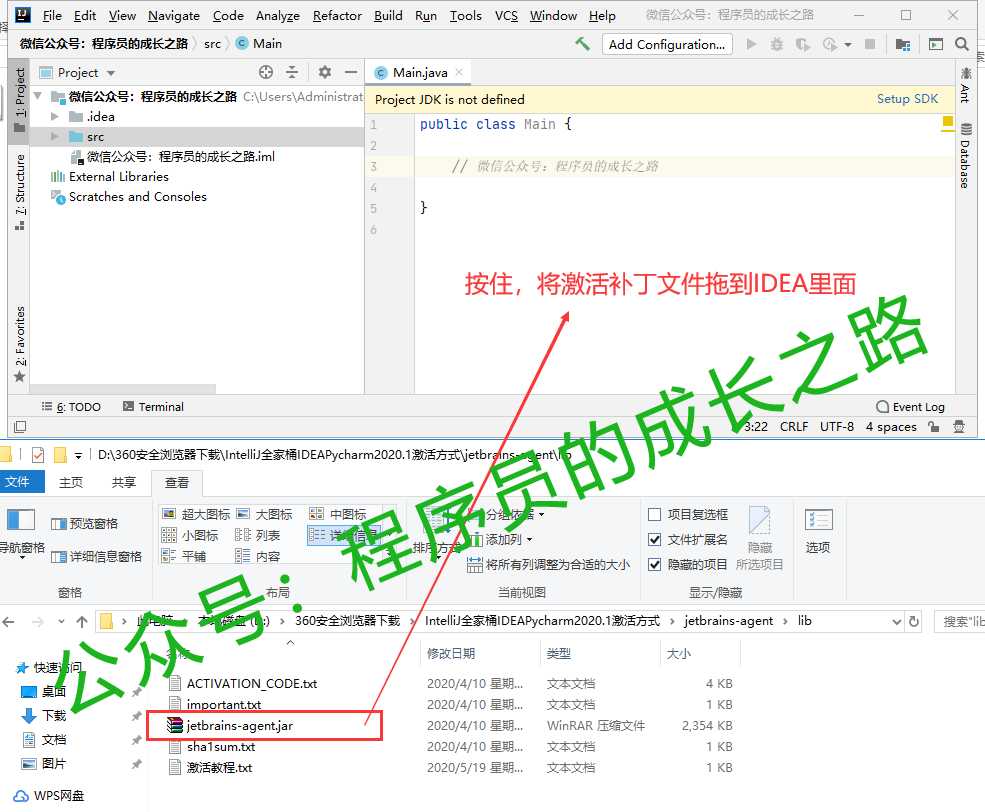Open the Refactor menu
Viewport: 985px width, 812px height.
(337, 16)
